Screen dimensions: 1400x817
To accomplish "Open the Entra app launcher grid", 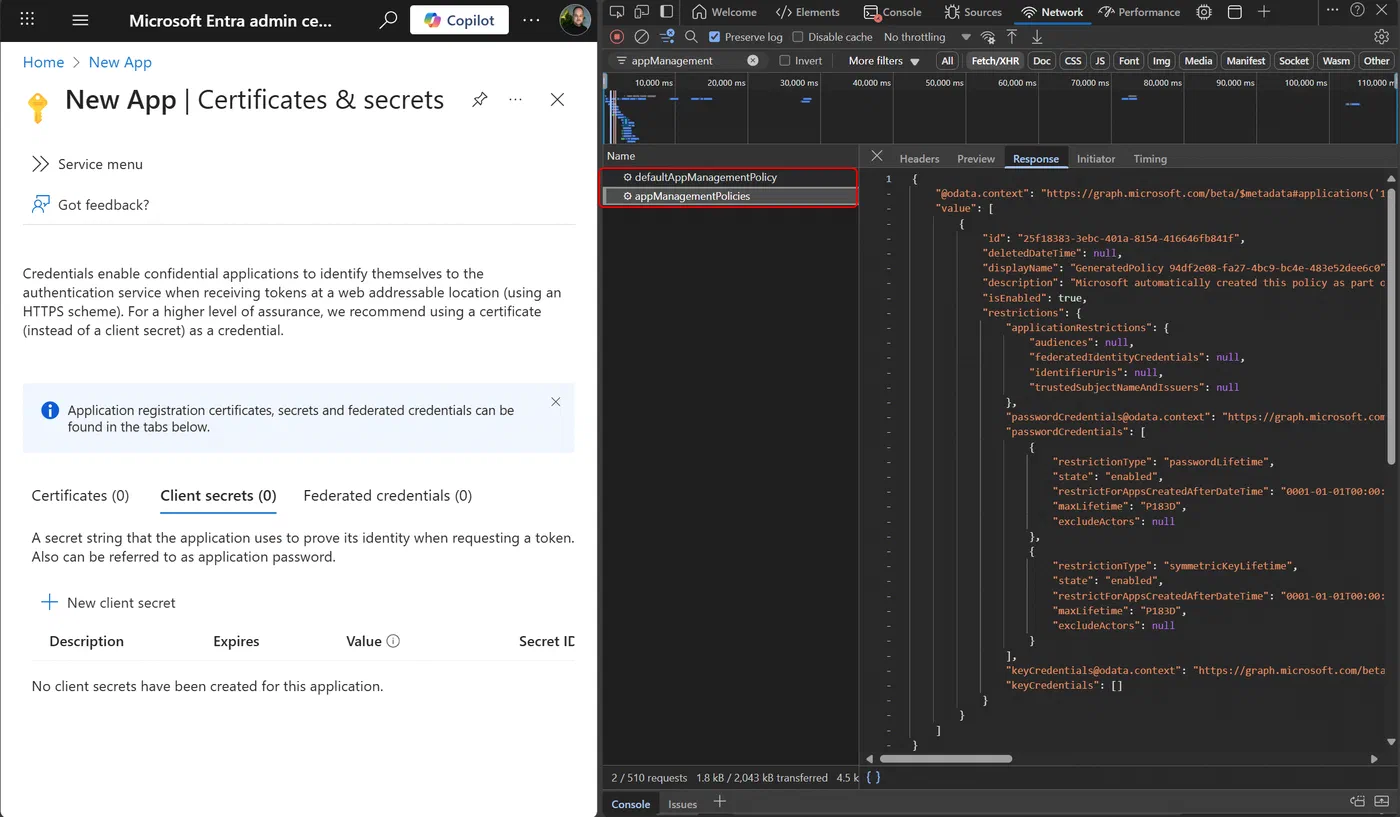I will 27,20.
